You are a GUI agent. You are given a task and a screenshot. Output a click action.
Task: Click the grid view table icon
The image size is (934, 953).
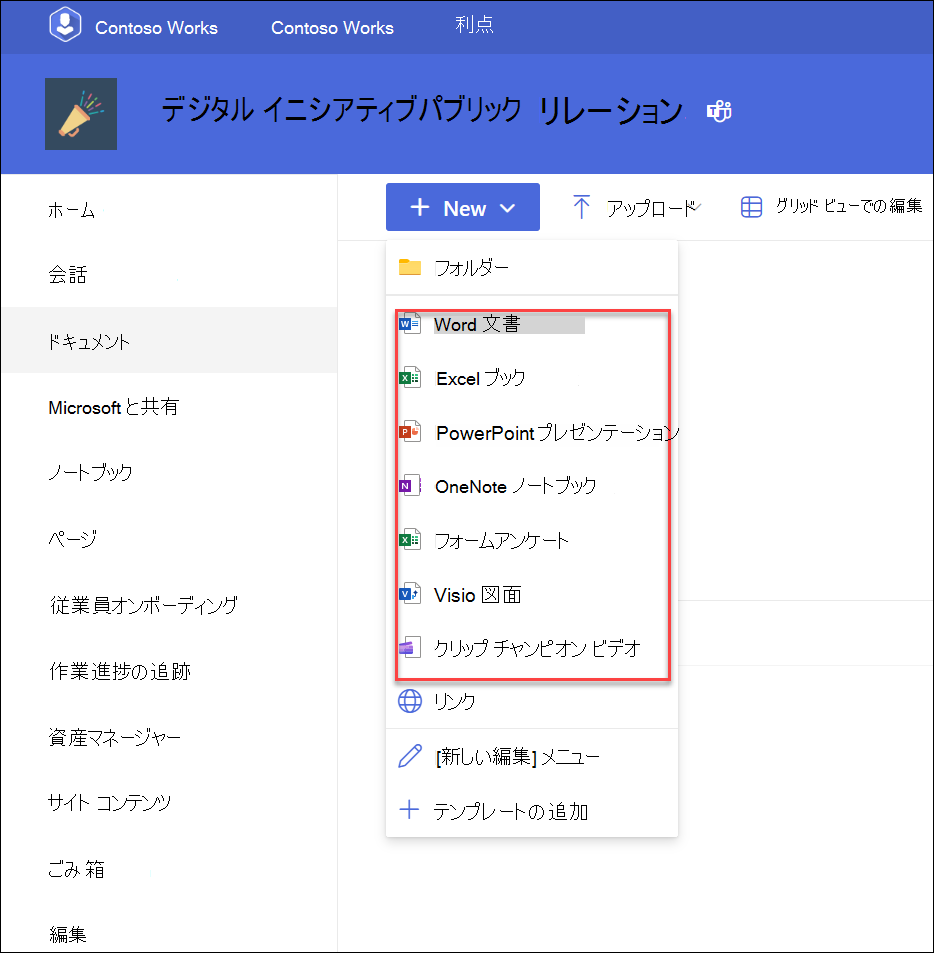(x=752, y=207)
